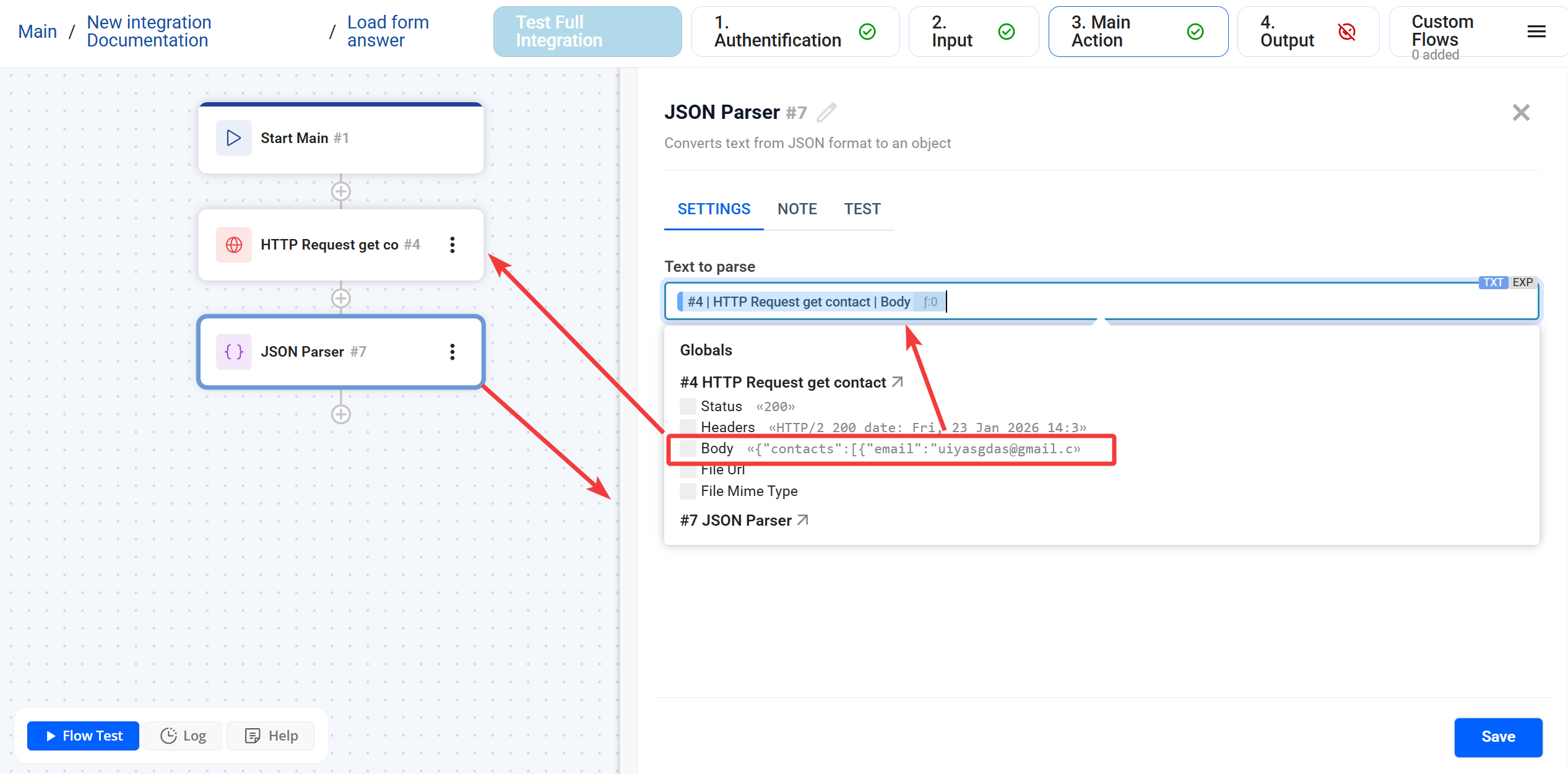Viewport: 1568px width, 774px height.
Task: Click the plus connector below Start Main
Action: click(x=340, y=192)
